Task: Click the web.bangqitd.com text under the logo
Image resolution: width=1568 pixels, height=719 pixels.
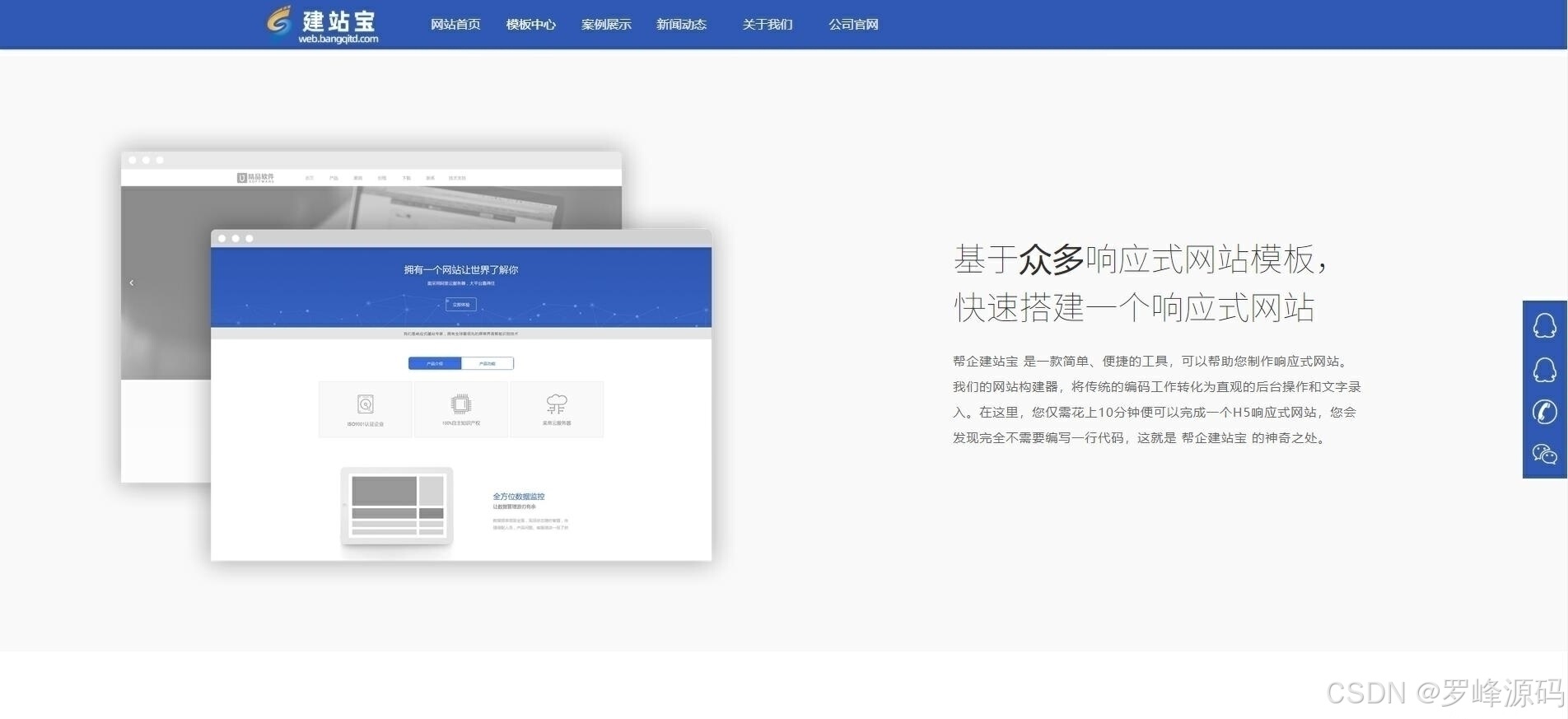Action: click(x=338, y=39)
